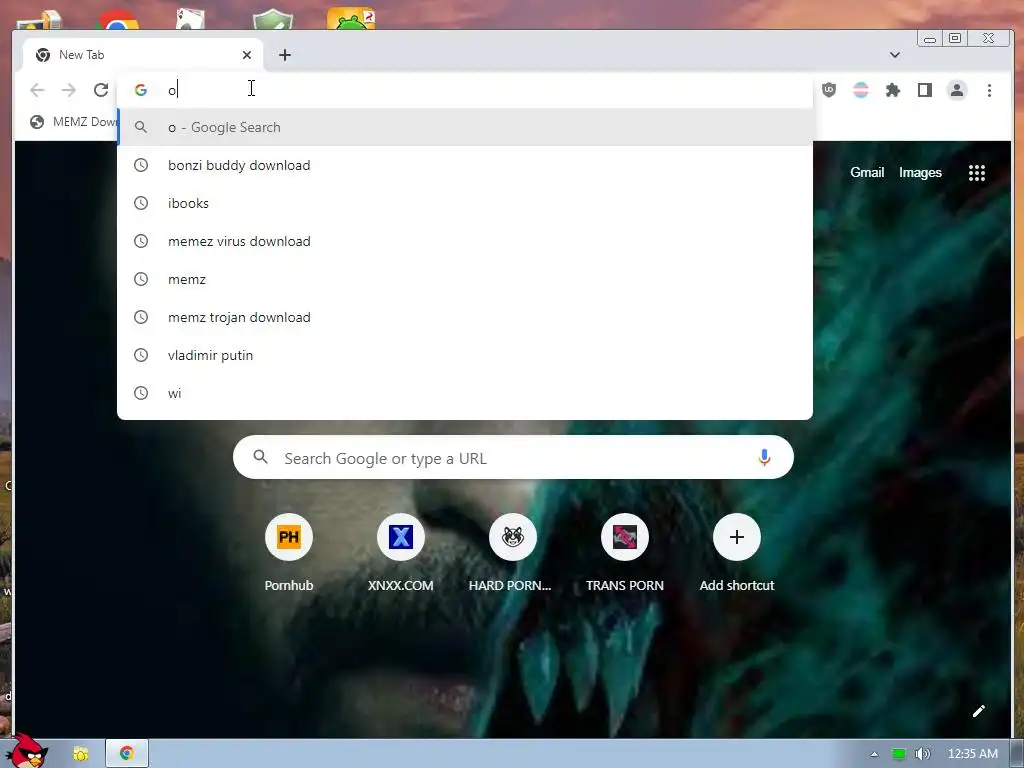
Task: Show hidden tray icons arrow
Action: click(x=874, y=754)
